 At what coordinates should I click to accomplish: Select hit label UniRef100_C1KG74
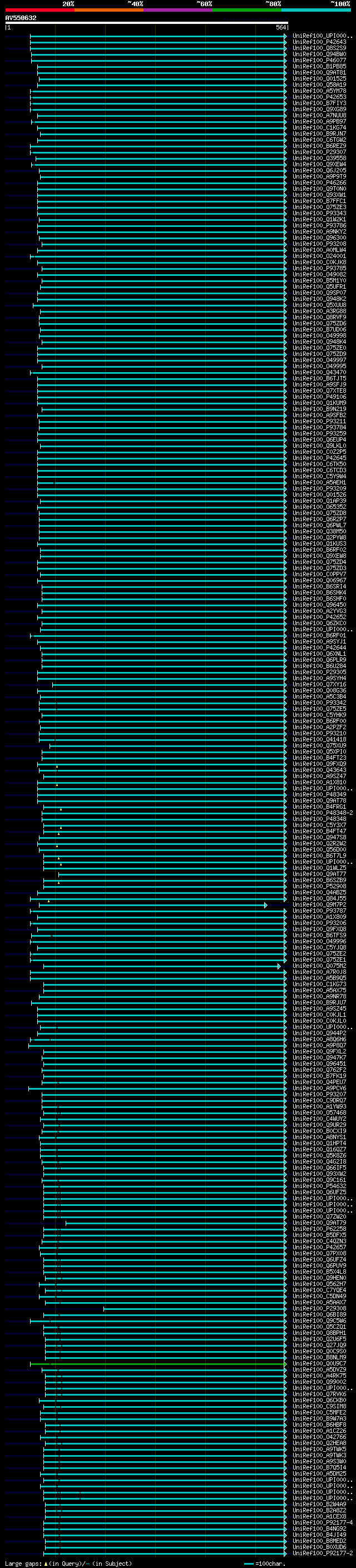pyautogui.click(x=319, y=128)
